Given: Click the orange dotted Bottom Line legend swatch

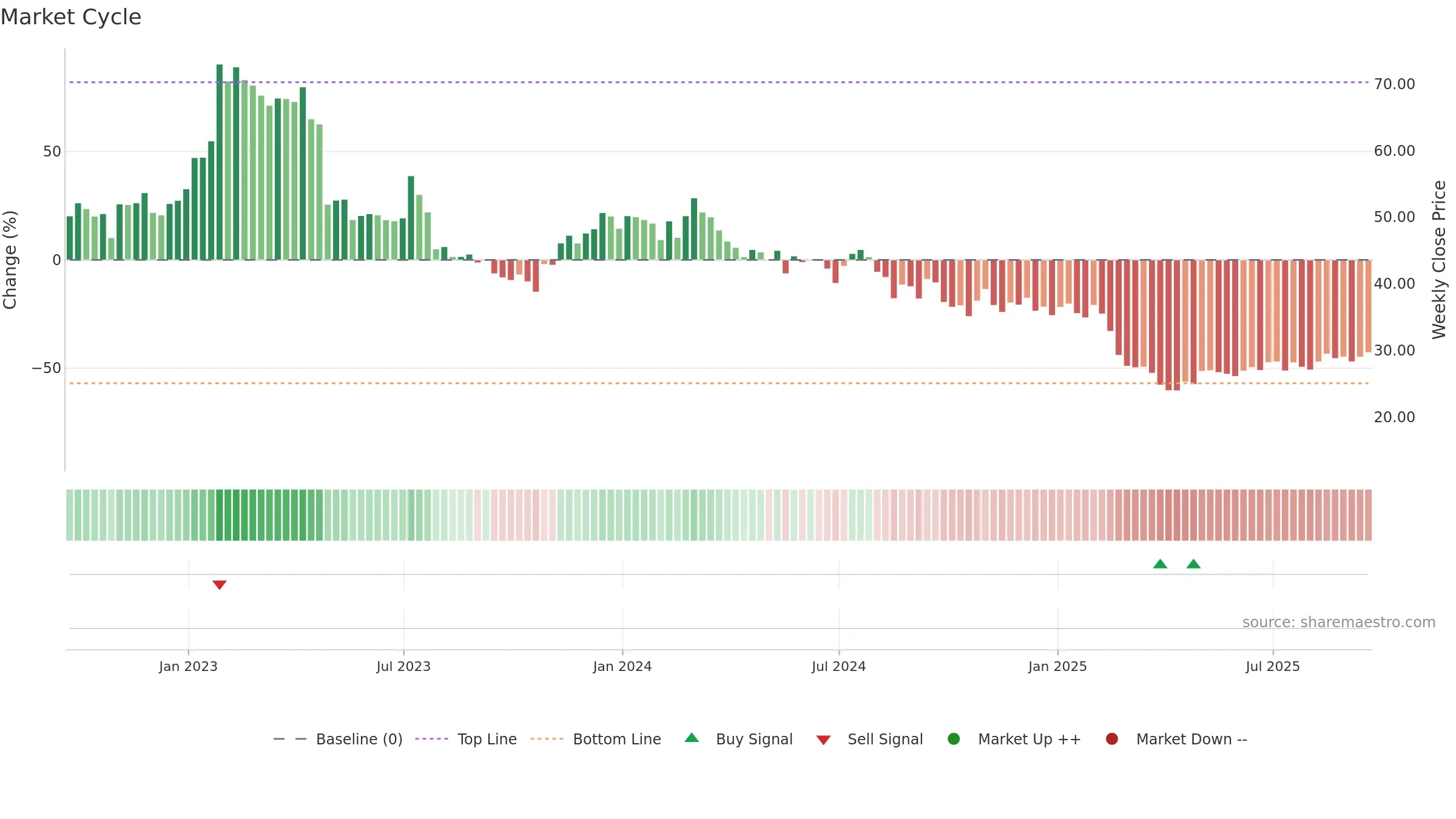Looking at the screenshot, I should [x=547, y=739].
